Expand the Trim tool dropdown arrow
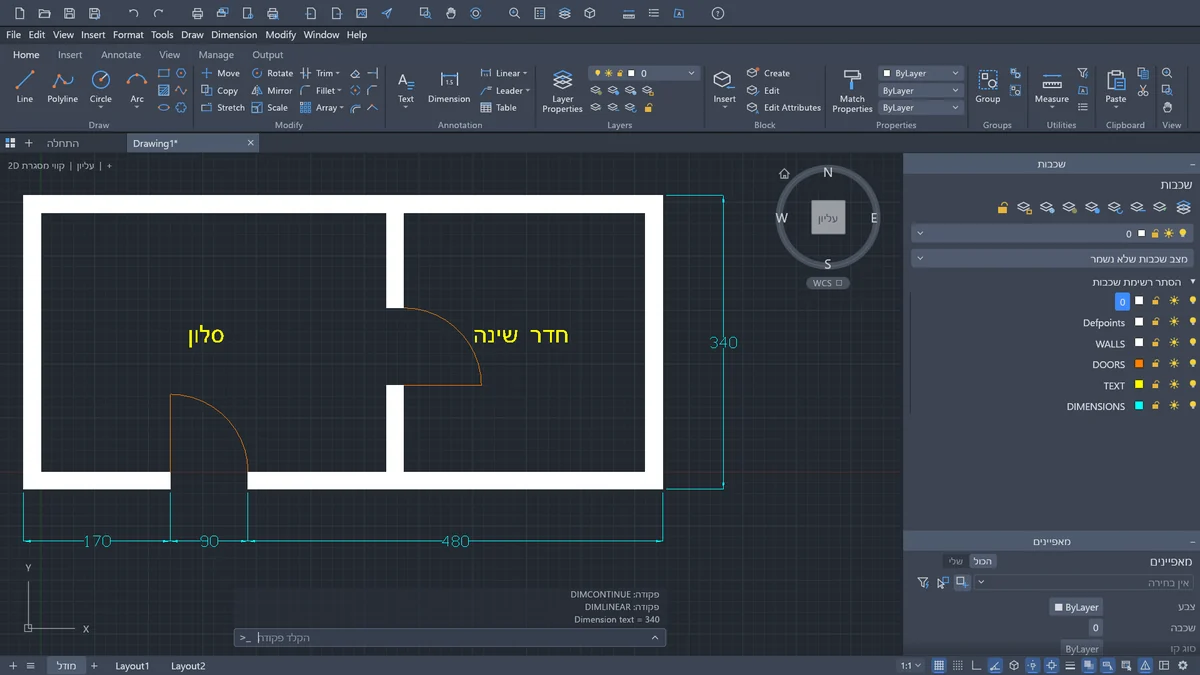 338,73
